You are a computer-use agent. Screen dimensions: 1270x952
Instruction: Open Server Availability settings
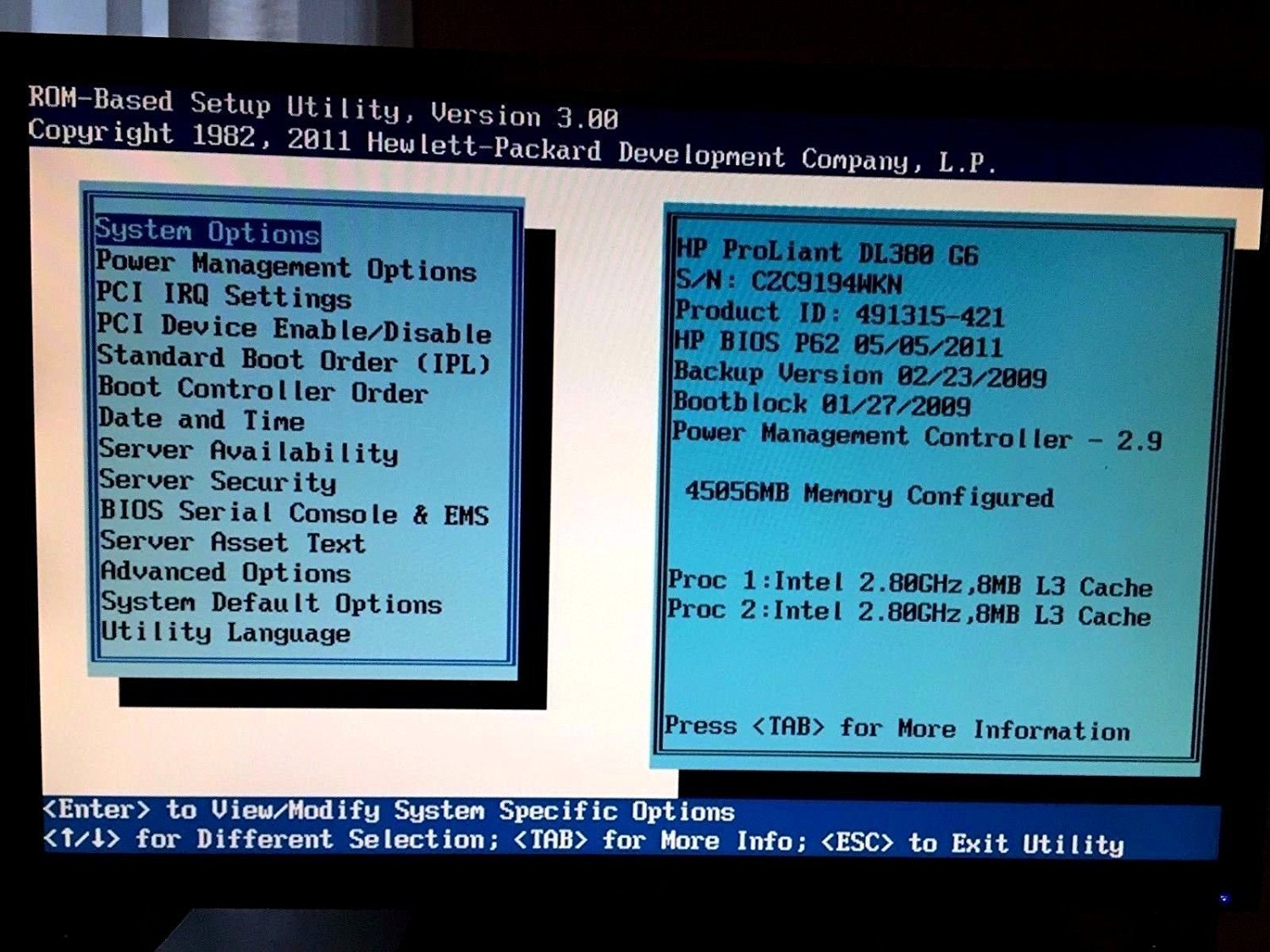click(x=248, y=451)
